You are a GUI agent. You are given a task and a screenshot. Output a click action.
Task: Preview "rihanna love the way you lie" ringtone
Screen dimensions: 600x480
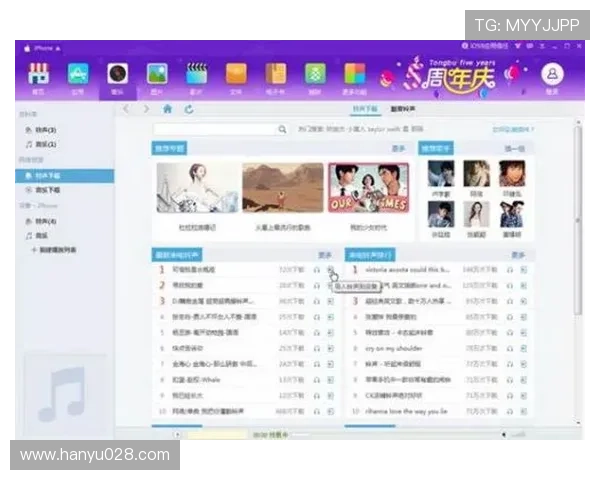click(510, 411)
